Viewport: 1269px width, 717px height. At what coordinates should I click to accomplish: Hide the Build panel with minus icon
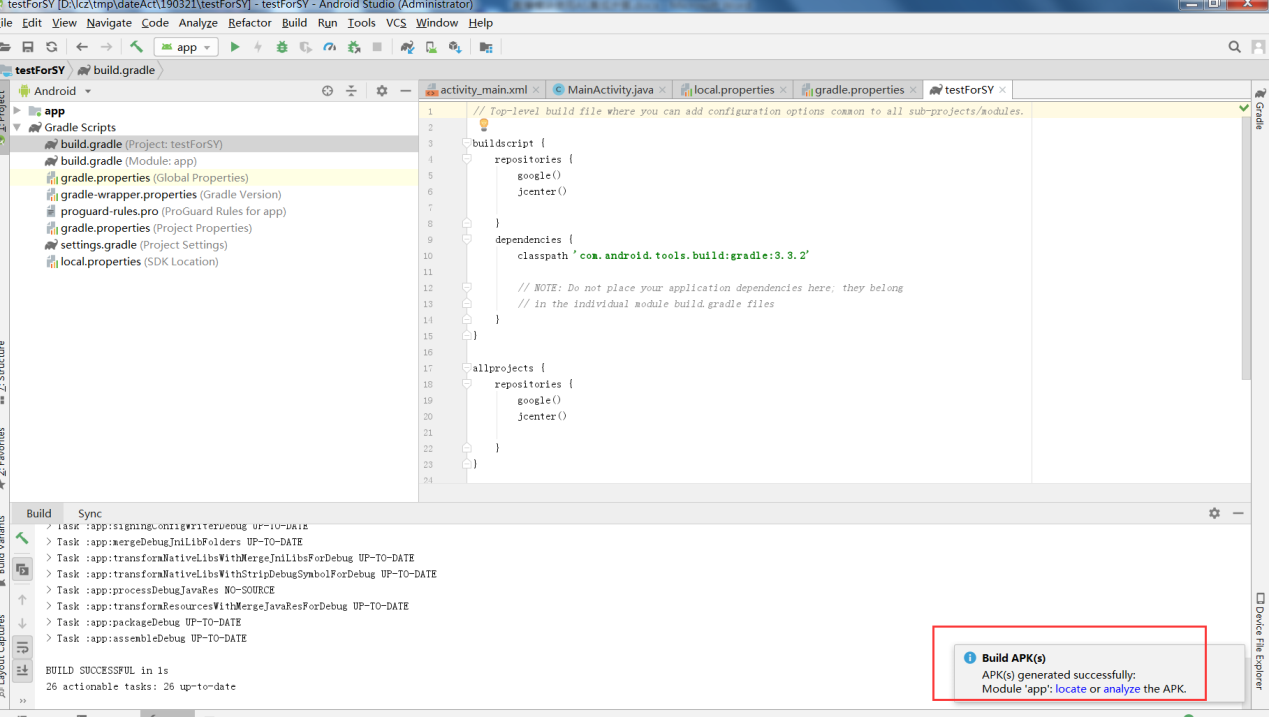tap(1238, 513)
